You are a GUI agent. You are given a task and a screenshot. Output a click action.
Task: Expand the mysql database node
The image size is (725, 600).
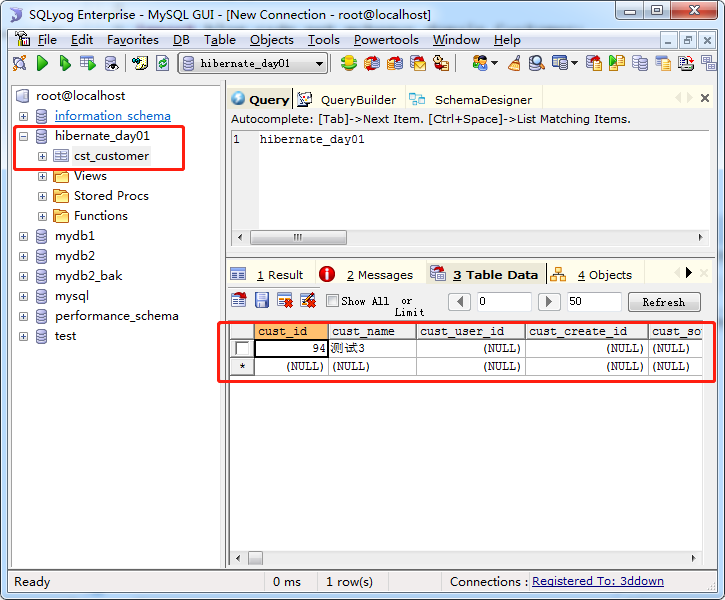click(24, 296)
